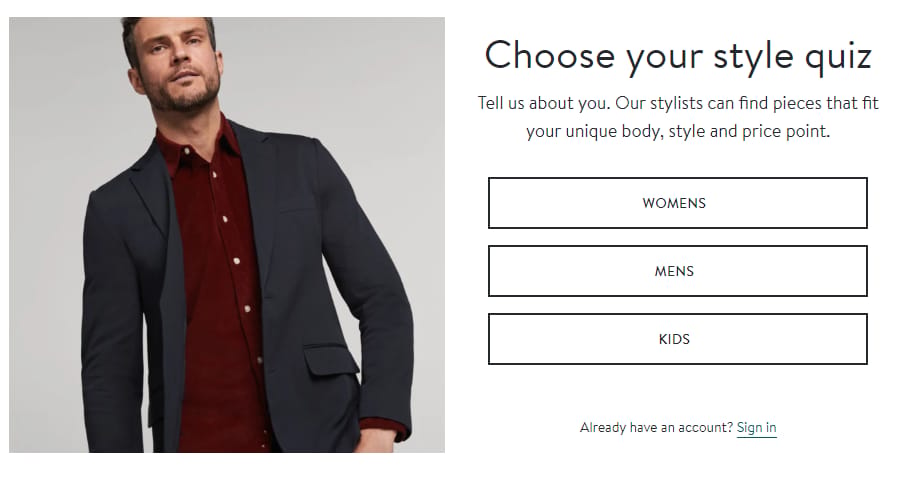913x477 pixels.
Task: Open the Sign in link
Action: (756, 427)
